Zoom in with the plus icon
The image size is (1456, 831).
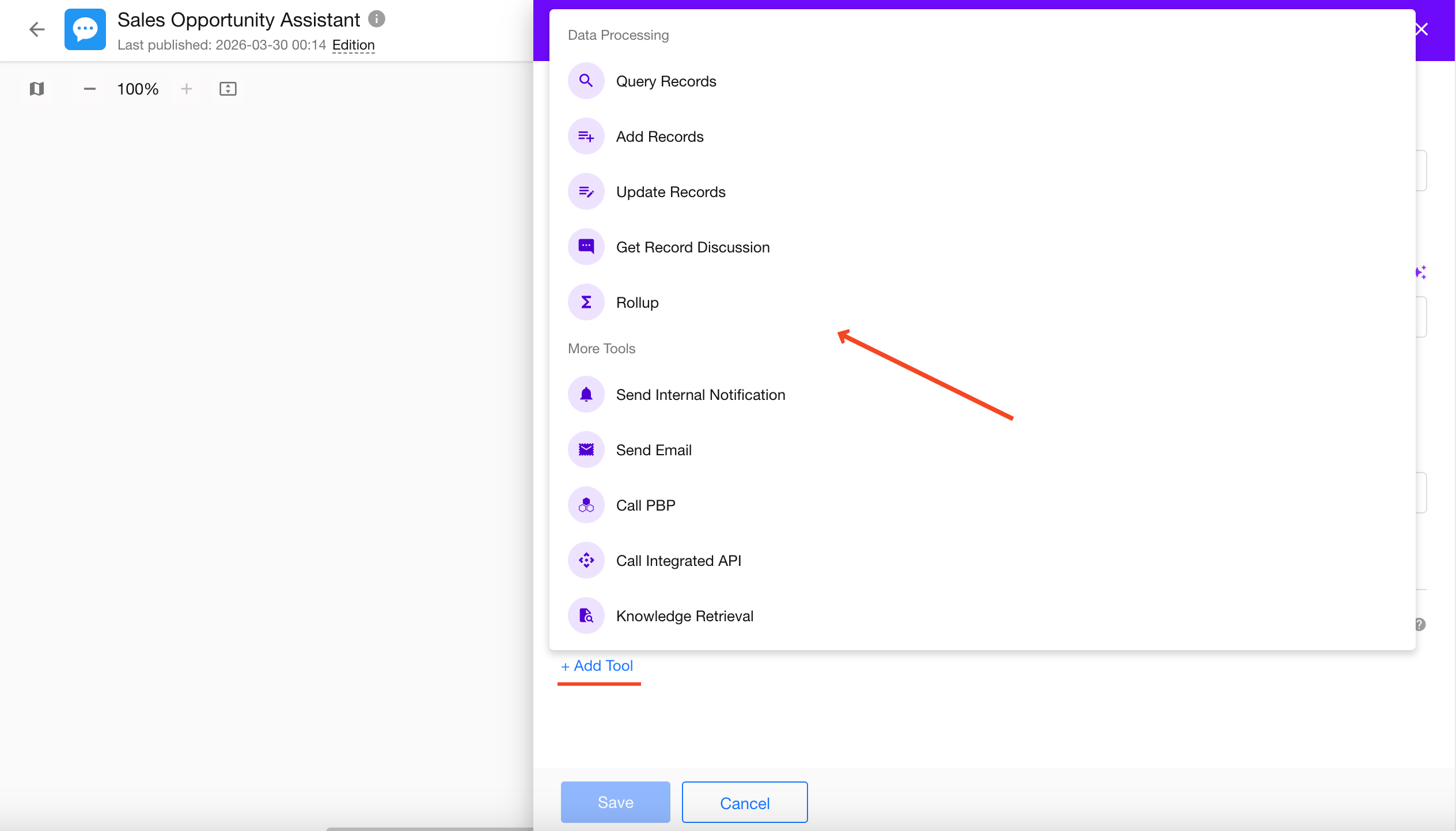[x=187, y=89]
